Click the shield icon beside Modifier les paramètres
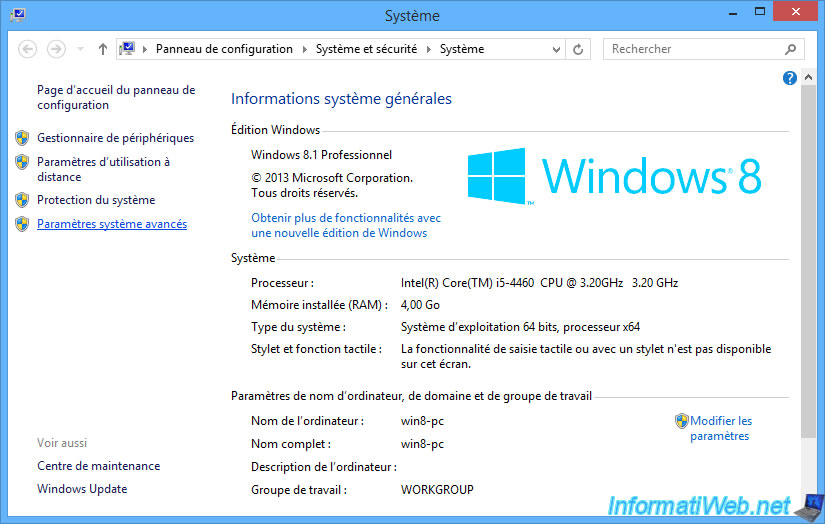The height and width of the screenshot is (524, 825). click(681, 421)
